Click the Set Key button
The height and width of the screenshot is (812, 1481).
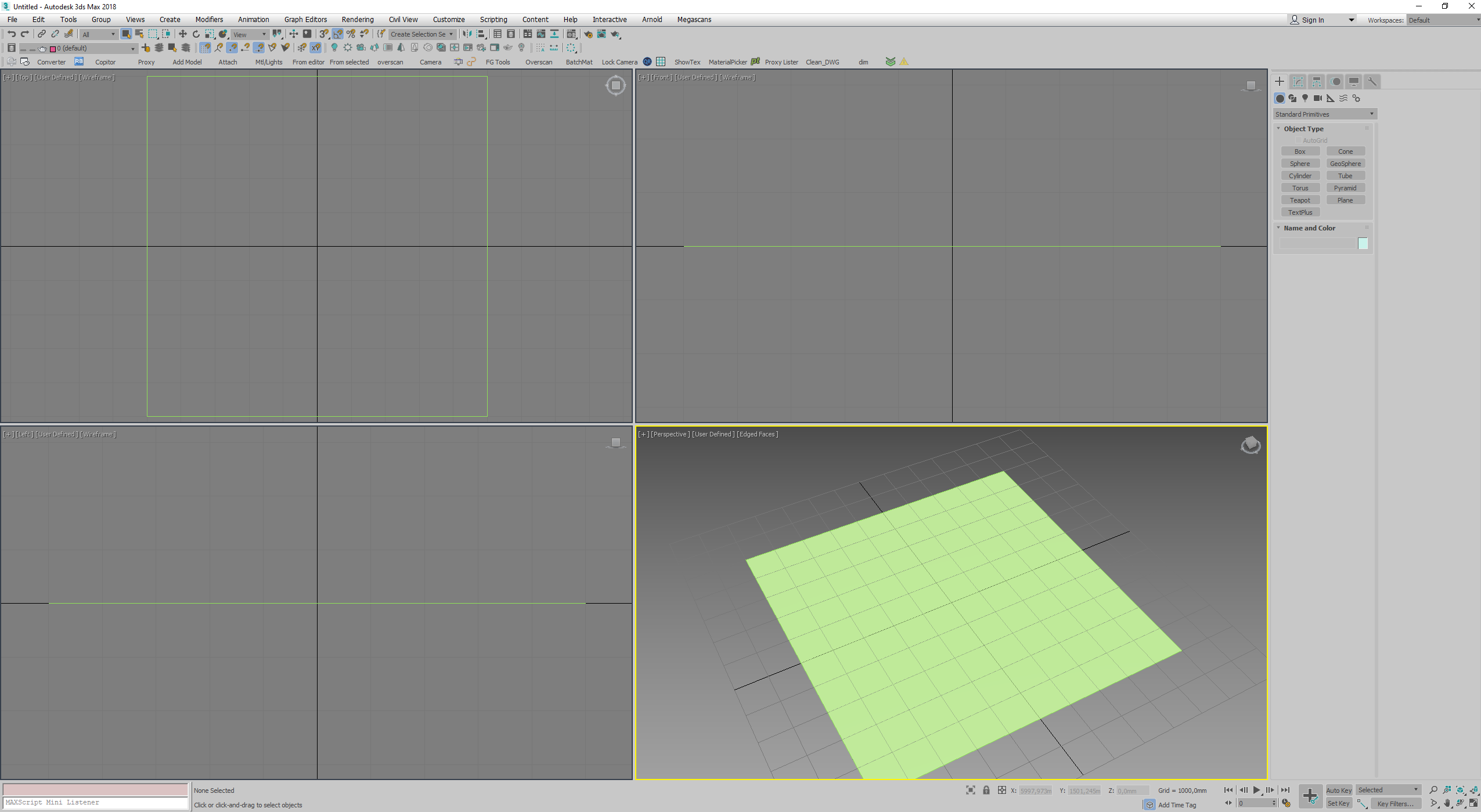(1338, 803)
